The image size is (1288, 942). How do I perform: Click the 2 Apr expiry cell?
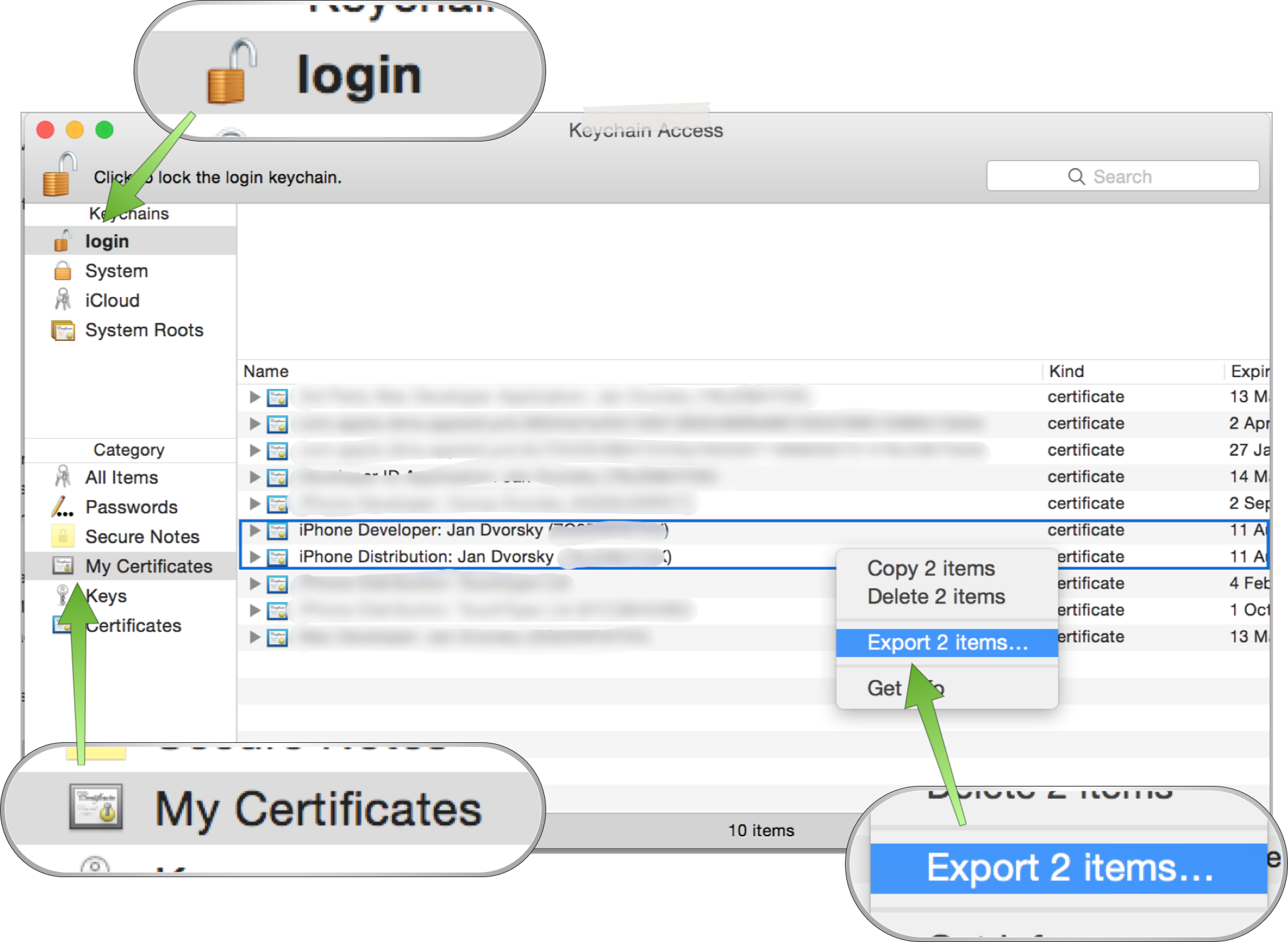tap(1249, 423)
